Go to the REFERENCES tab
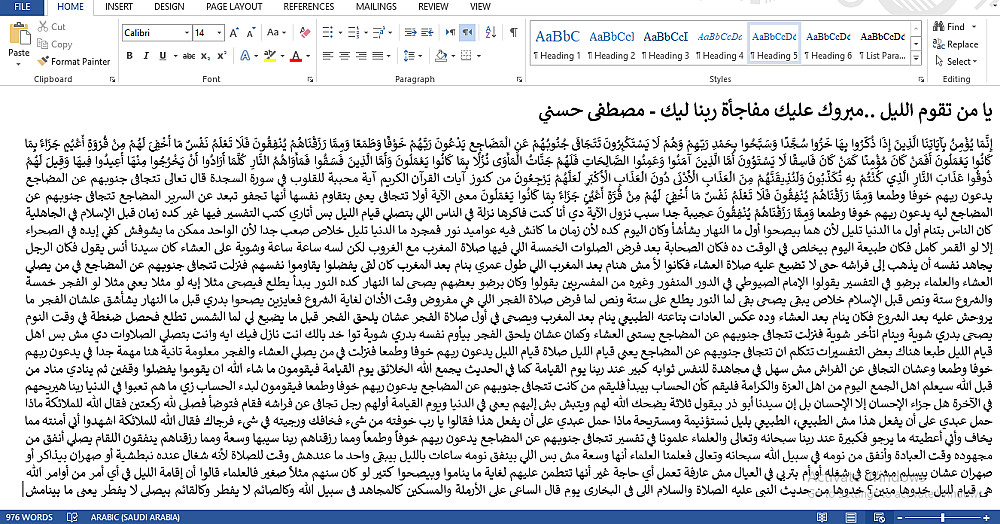Image resolution: width=1000 pixels, height=524 pixels. pyautogui.click(x=309, y=7)
